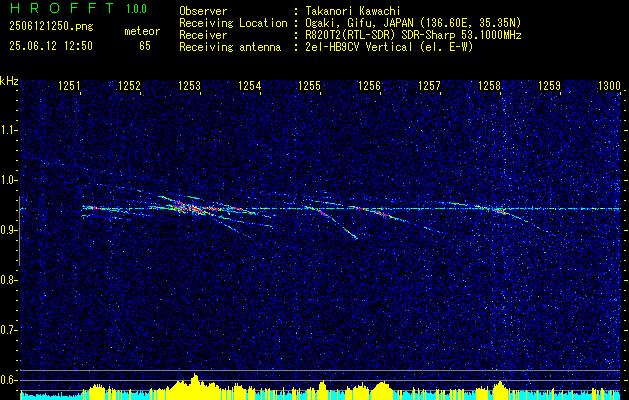Viewport: 629px width, 400px height.
Task: Click the 0.9 kHz axis label
Action: tap(8, 230)
